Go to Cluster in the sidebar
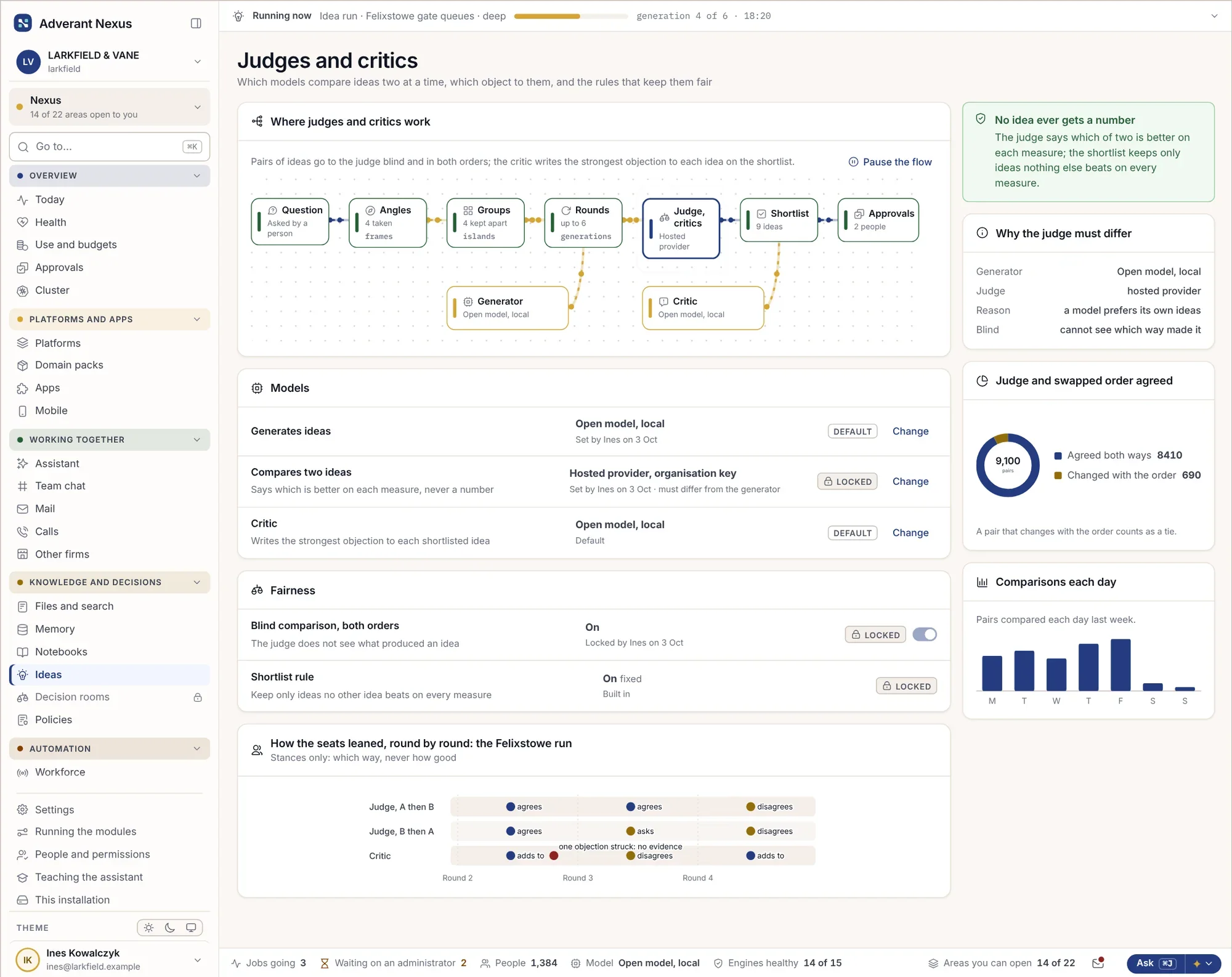 [x=110, y=290]
